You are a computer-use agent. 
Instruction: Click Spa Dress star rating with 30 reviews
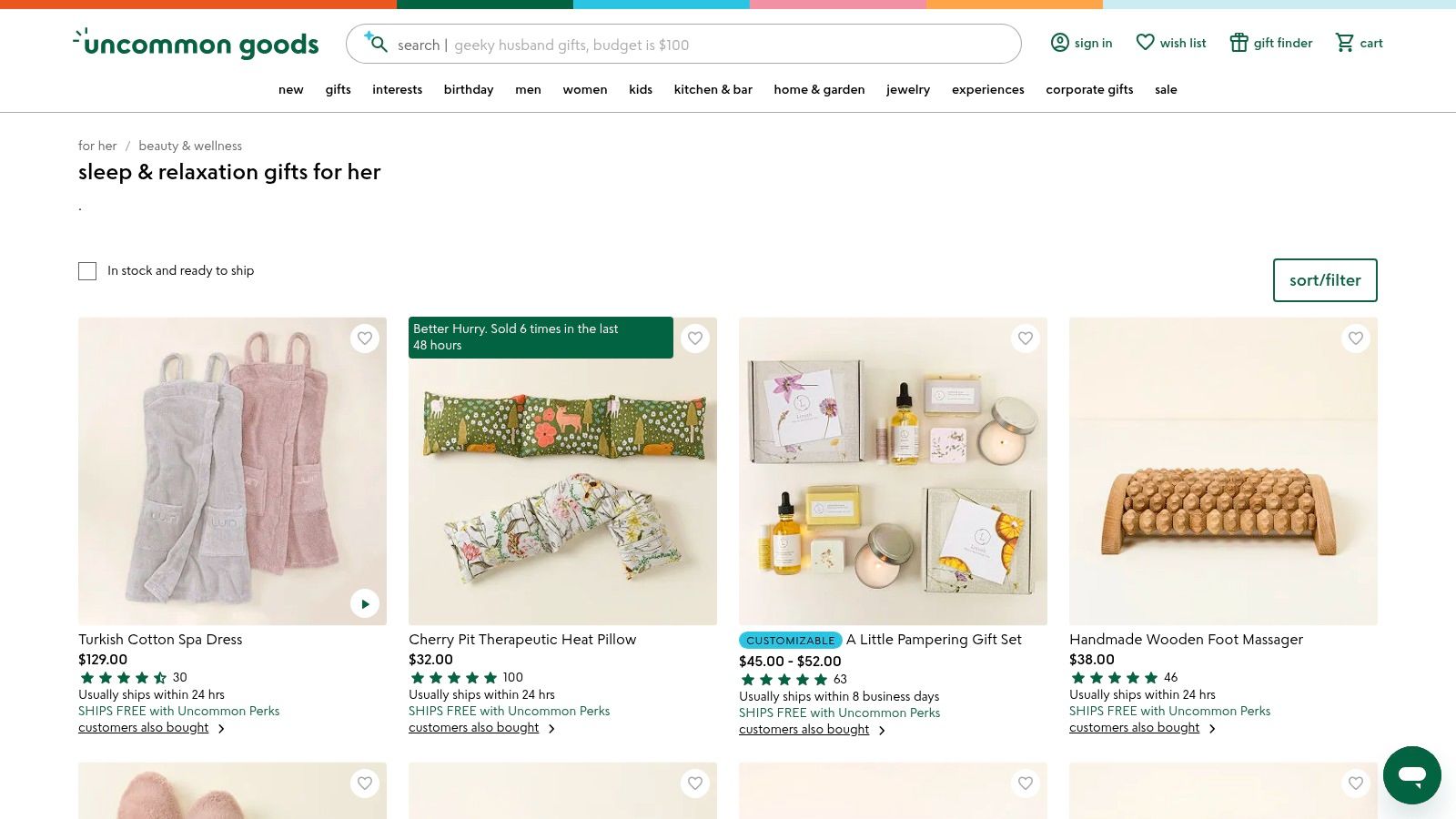pos(133,678)
